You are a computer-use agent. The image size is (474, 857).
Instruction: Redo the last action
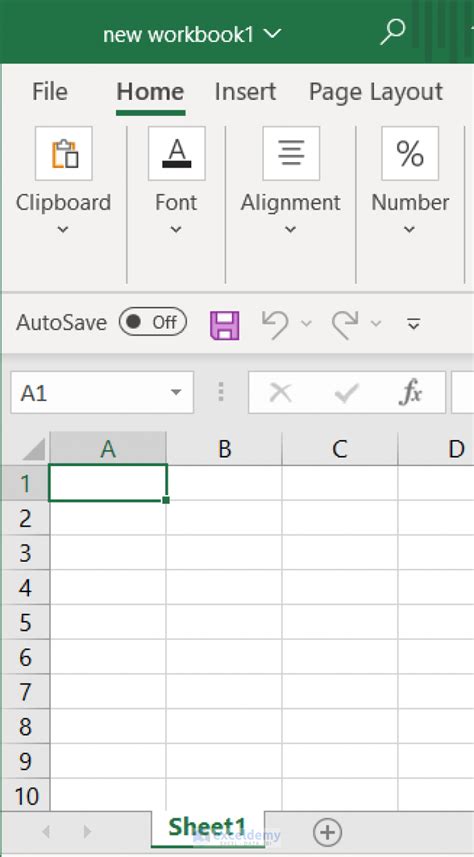pos(346,324)
